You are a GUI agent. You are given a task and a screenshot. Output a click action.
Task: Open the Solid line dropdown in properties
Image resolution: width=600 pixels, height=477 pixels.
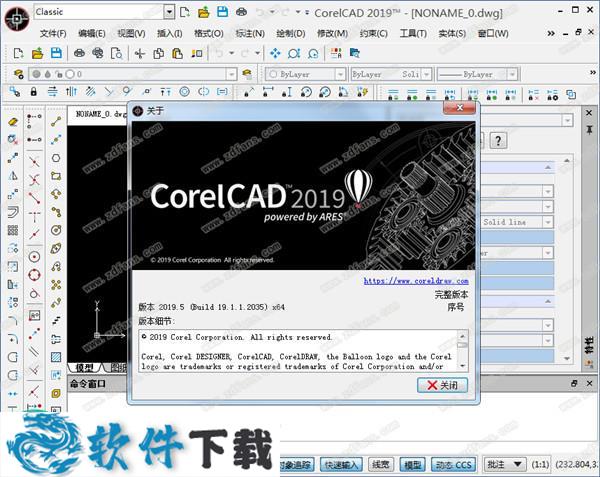tap(548, 222)
